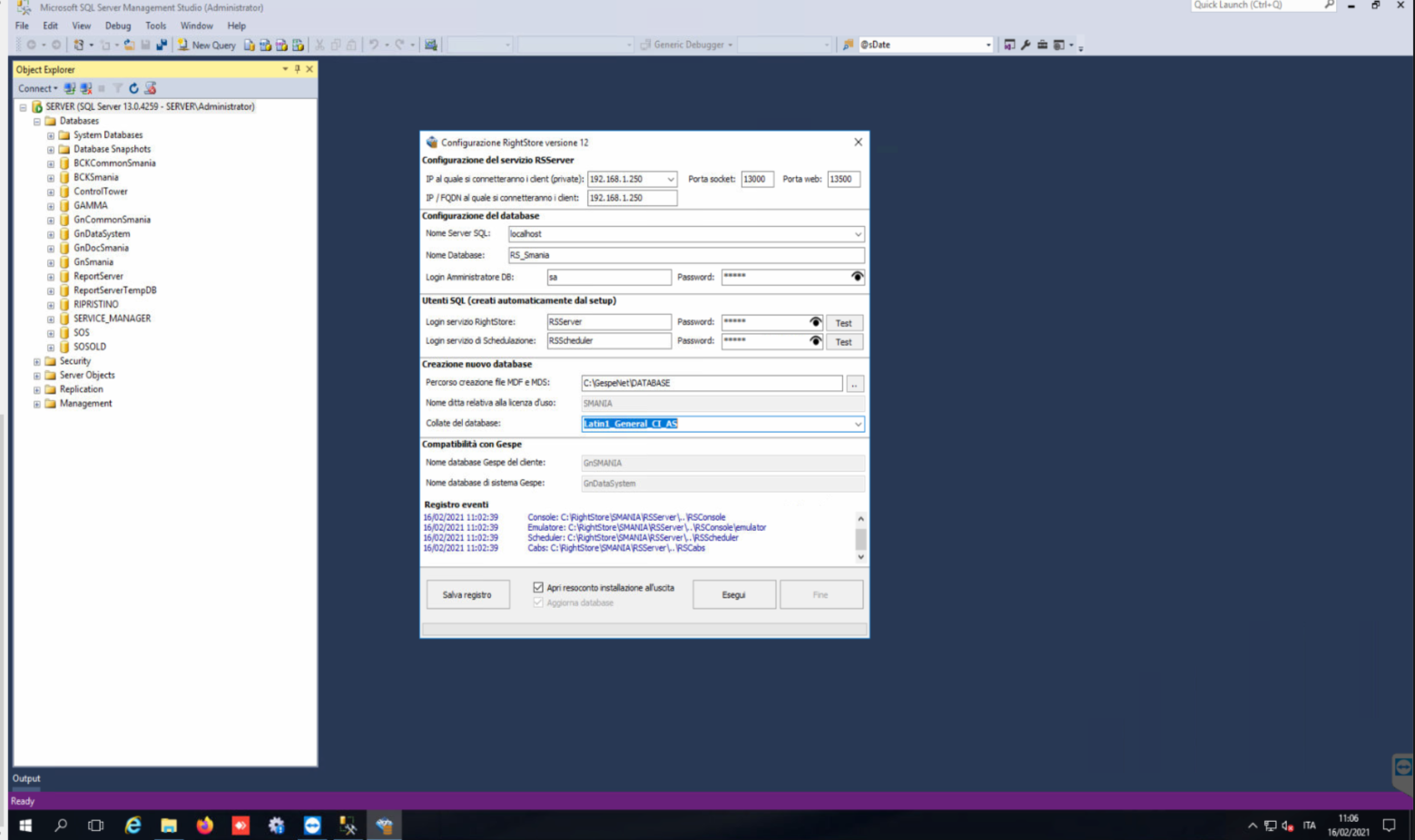Reveal the RightStore service login password
Screen dimensions: 1415x840
(x=815, y=322)
